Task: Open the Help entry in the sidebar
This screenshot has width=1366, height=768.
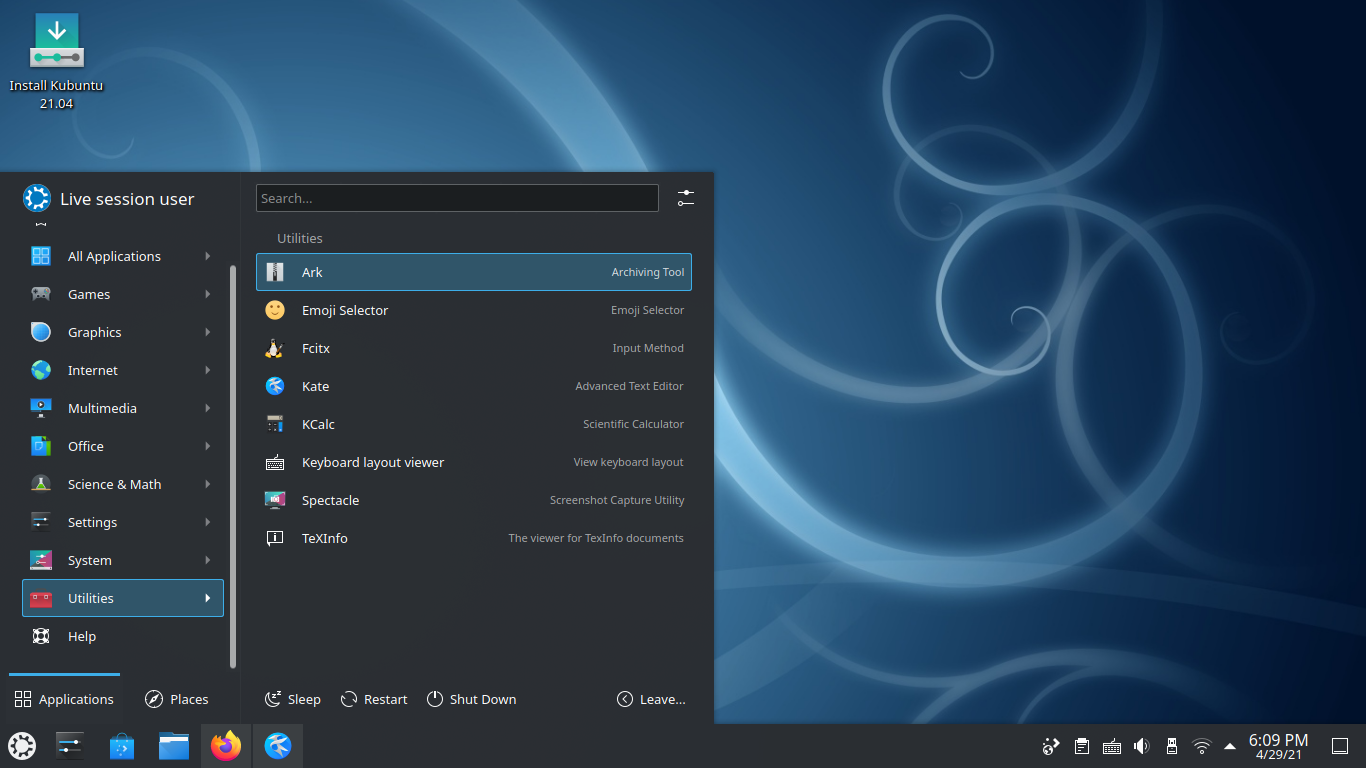Action: point(123,636)
